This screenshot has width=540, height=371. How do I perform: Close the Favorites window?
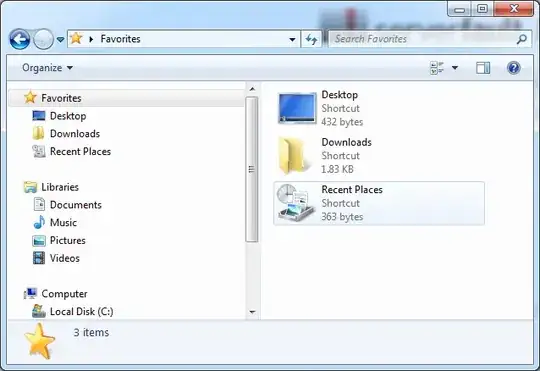(513, 9)
